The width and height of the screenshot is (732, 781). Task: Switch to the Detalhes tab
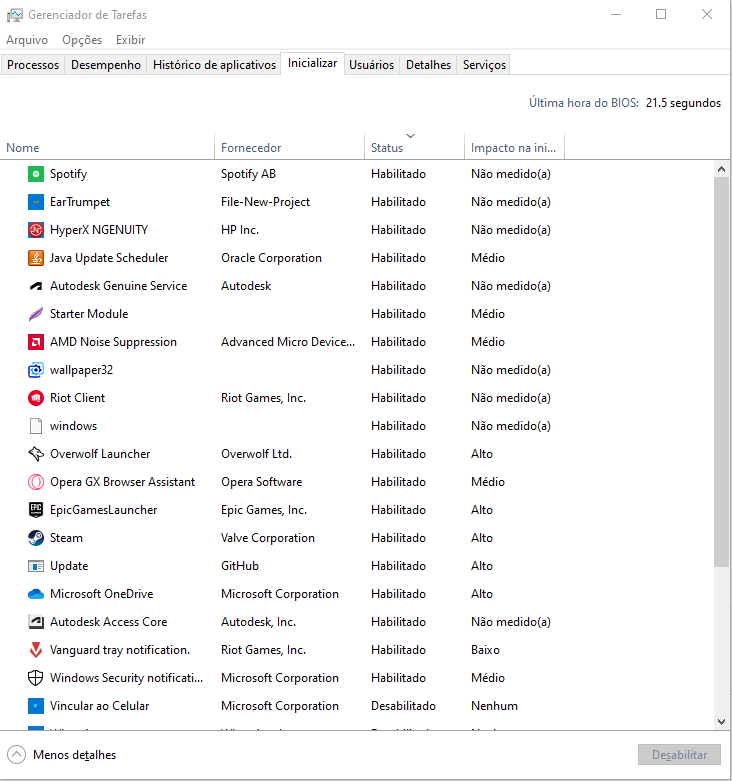click(x=428, y=65)
